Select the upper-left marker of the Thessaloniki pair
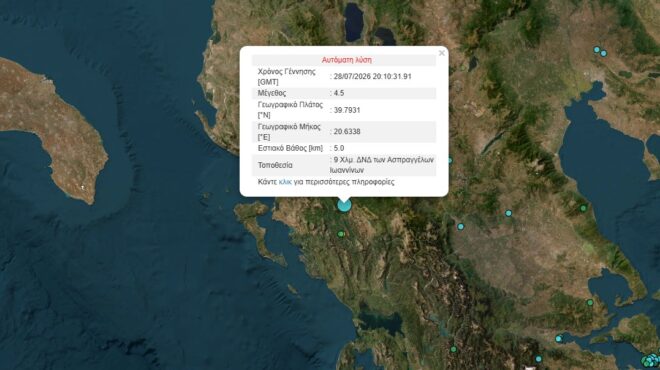660x370 pixels. click(596, 50)
